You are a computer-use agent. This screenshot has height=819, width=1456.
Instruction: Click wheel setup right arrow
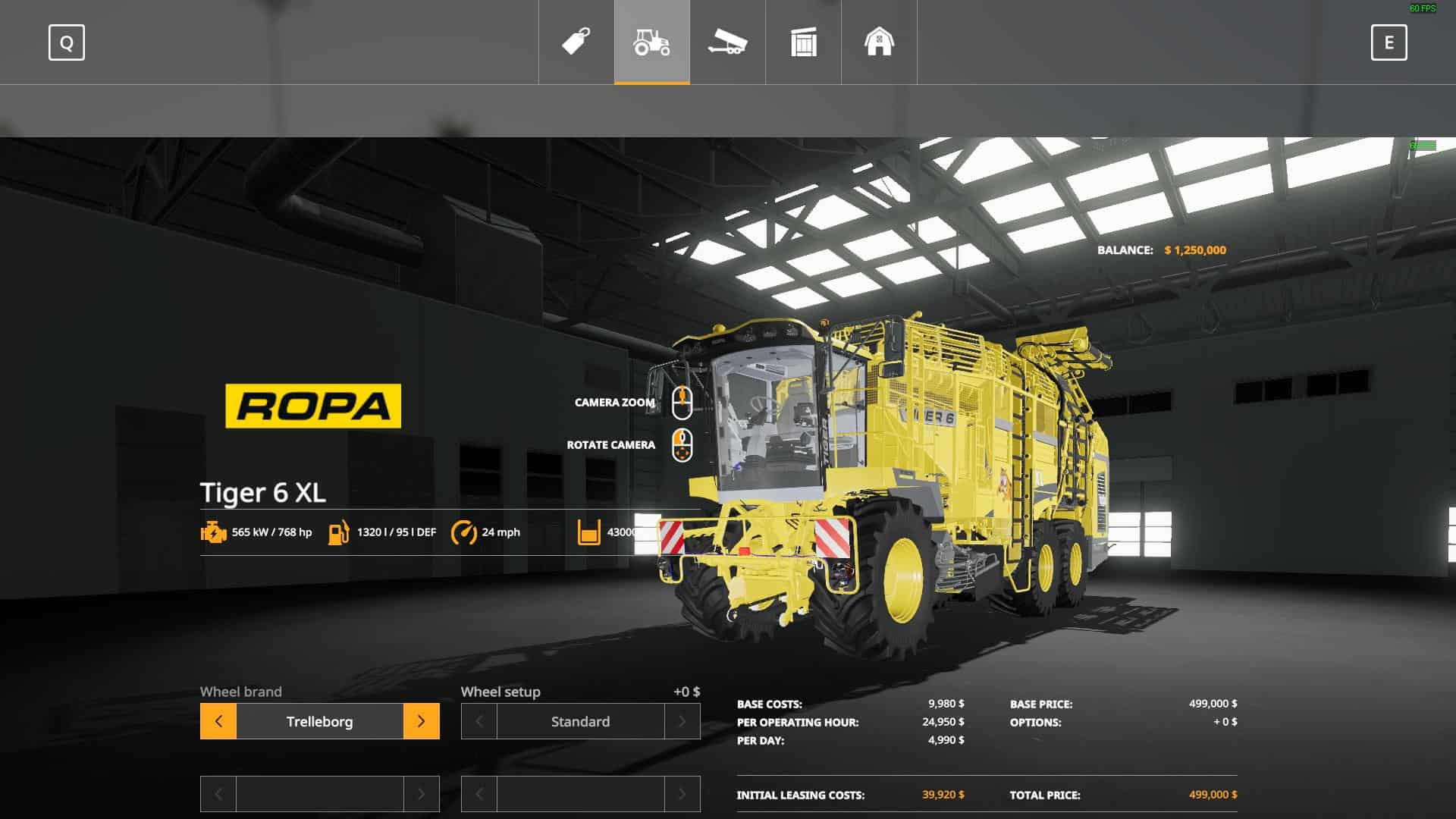(682, 721)
